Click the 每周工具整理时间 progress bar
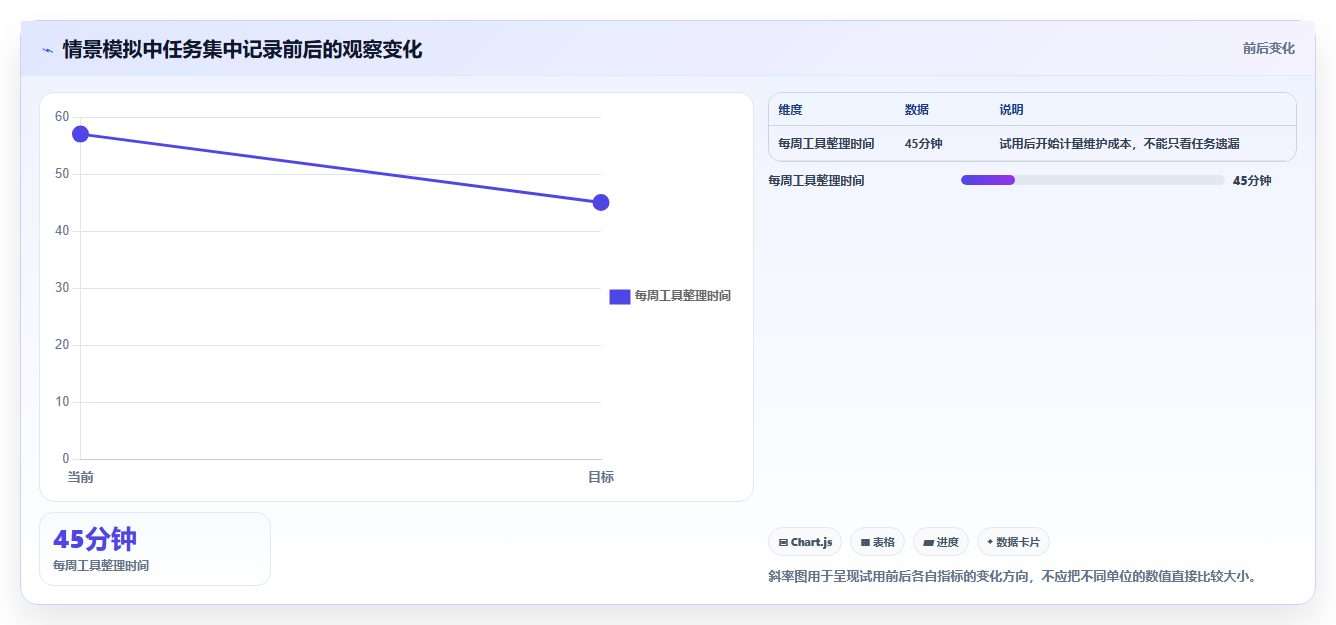Viewport: 1336px width, 625px height. (x=1092, y=180)
